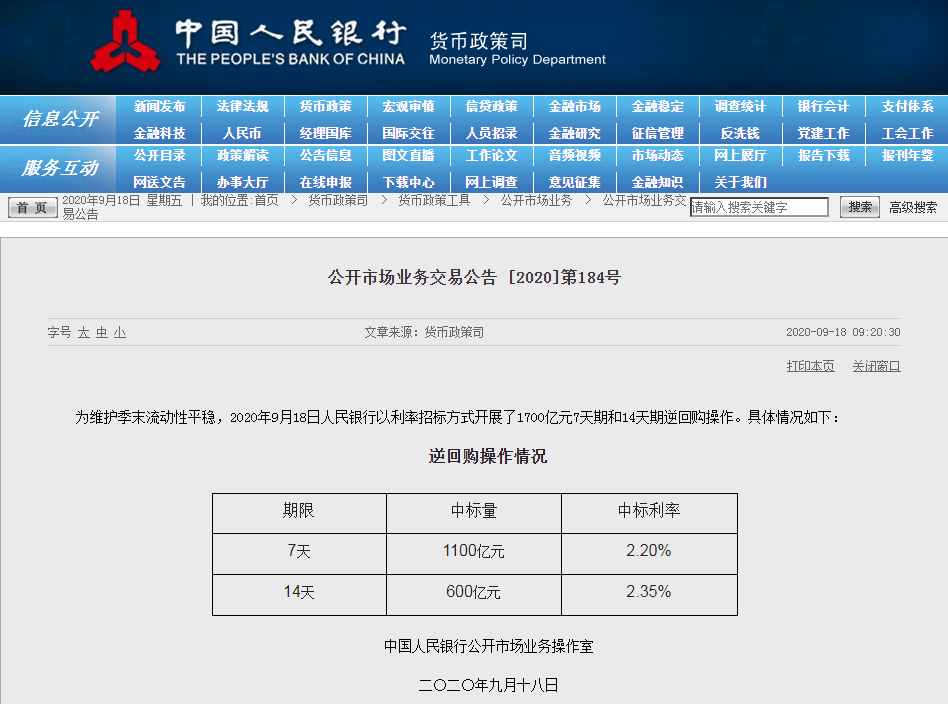Click the search keyword input field
Image resolution: width=948 pixels, height=704 pixels.
click(x=759, y=207)
